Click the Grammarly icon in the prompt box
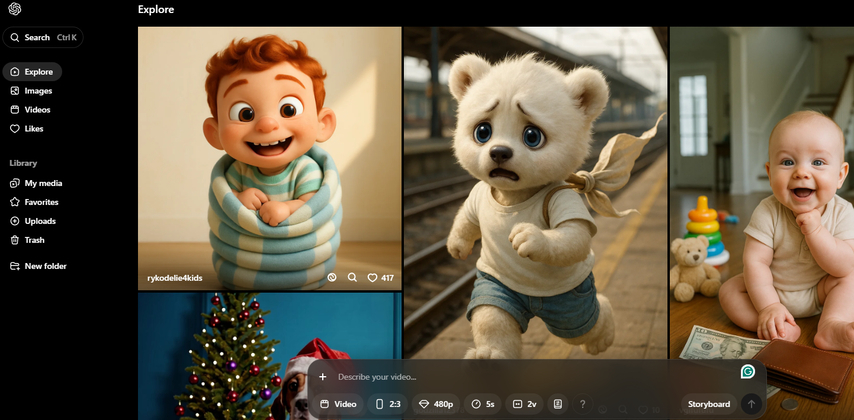Image resolution: width=854 pixels, height=420 pixels. (x=747, y=372)
